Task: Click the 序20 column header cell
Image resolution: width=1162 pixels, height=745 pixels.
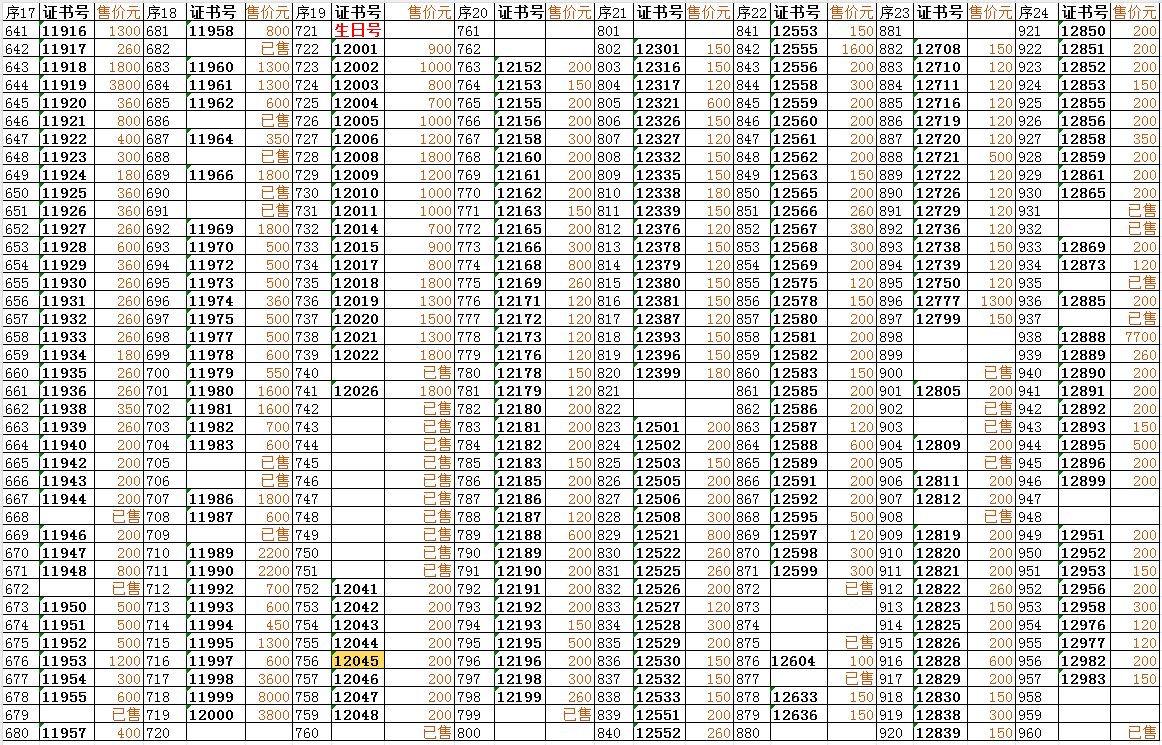Action: [x=472, y=13]
